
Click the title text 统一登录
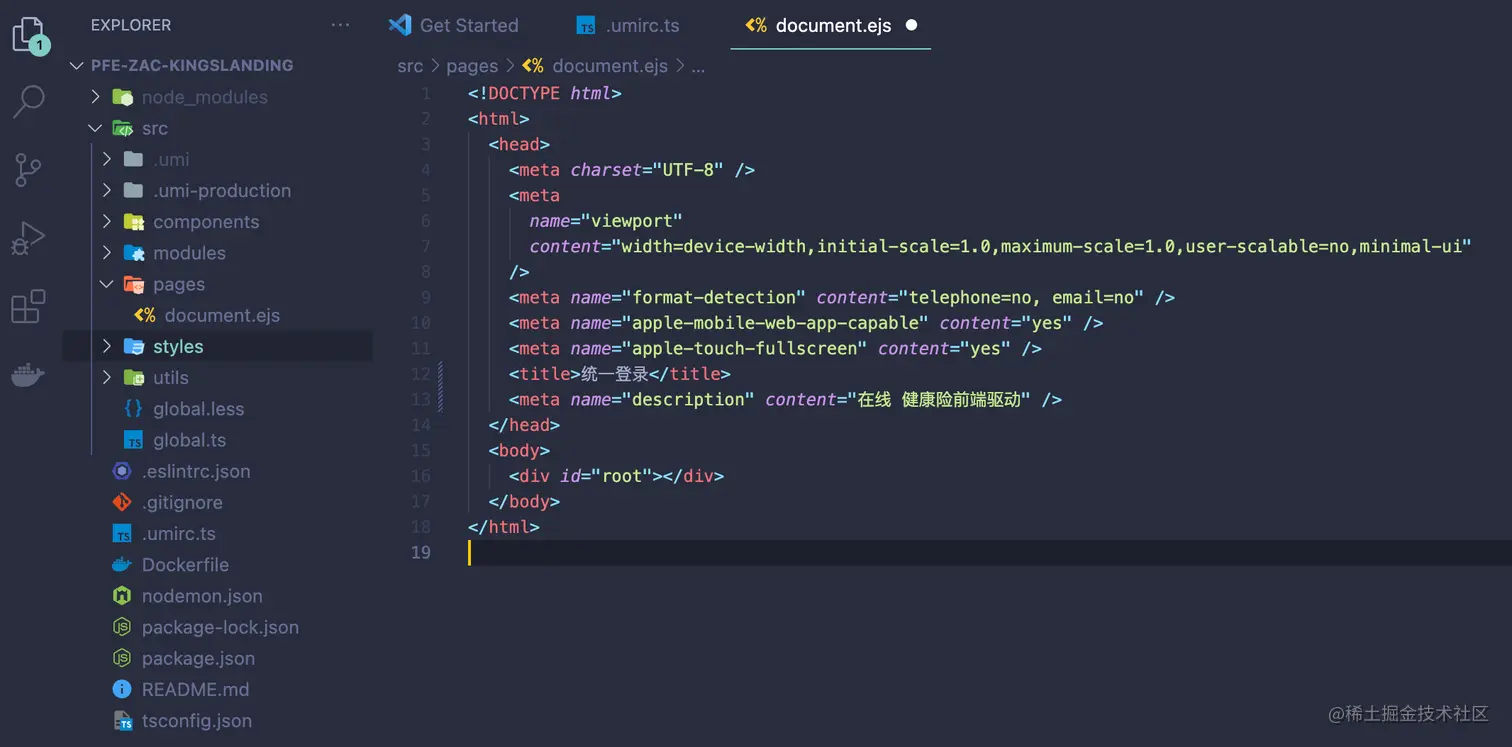615,374
